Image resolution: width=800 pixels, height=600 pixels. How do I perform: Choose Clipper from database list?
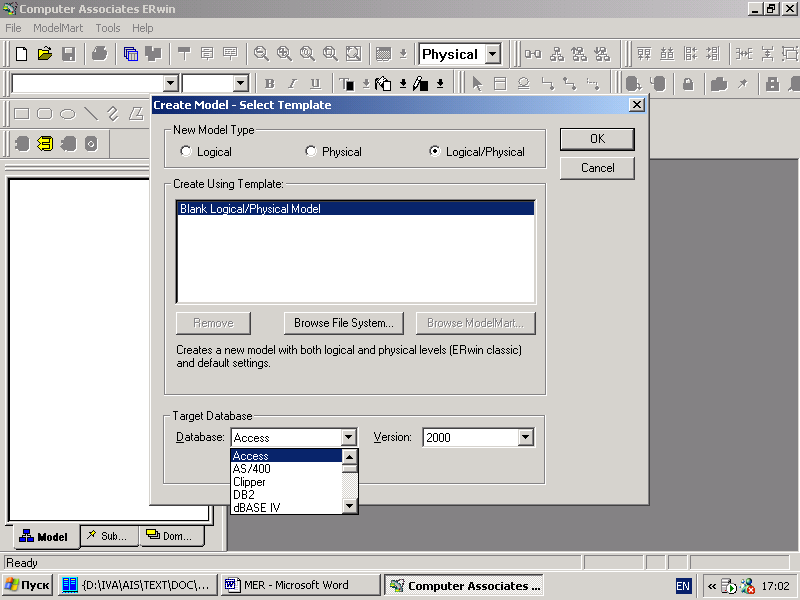[286, 482]
